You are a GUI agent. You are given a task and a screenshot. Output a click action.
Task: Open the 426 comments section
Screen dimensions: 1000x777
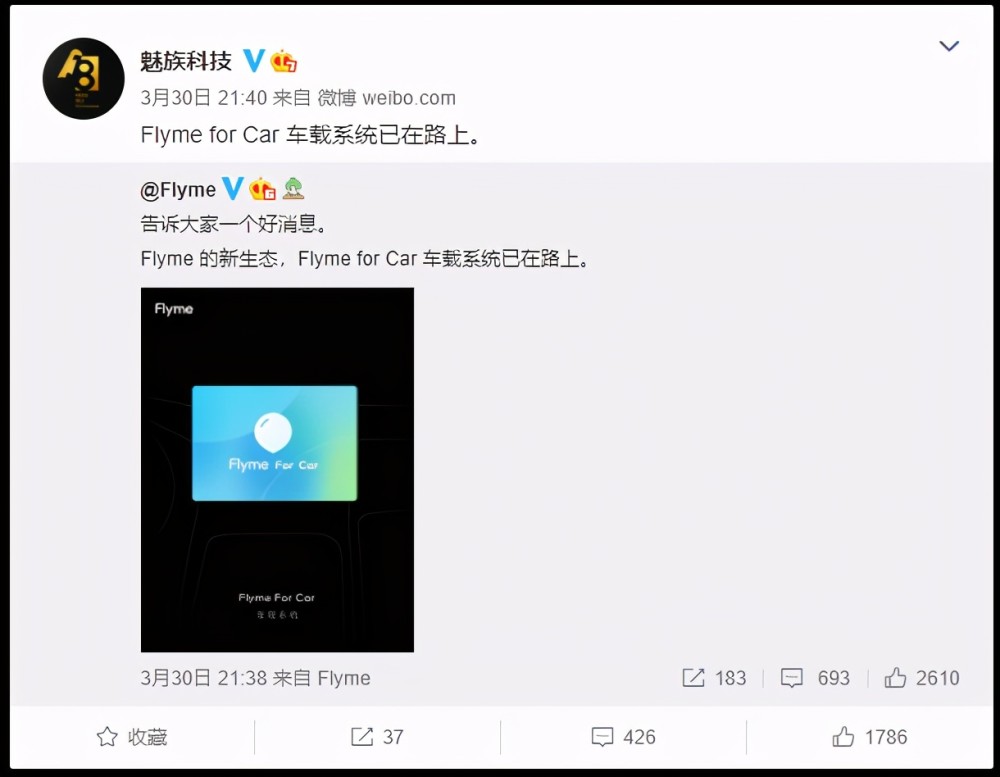pyautogui.click(x=623, y=737)
